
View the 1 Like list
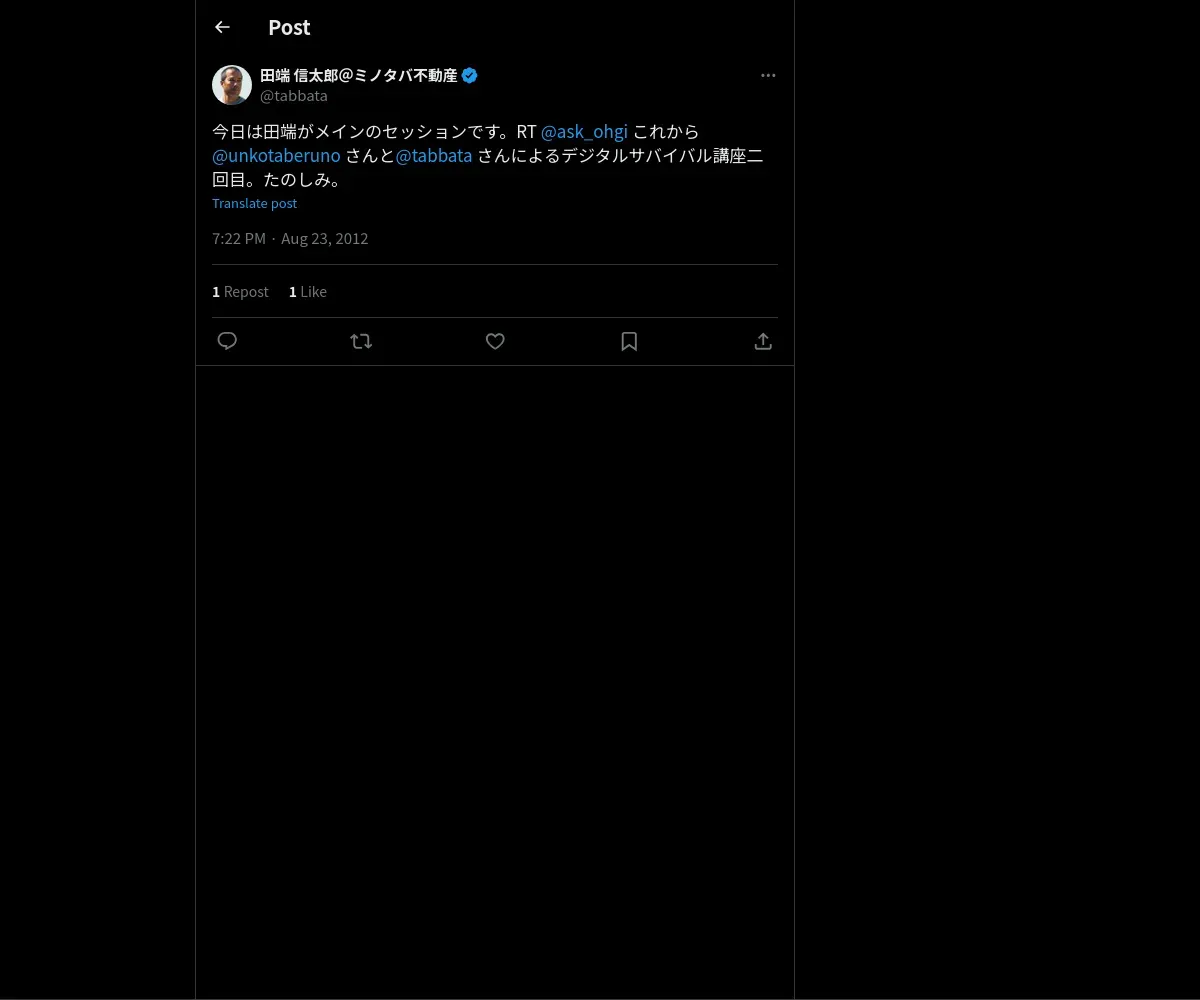308,291
